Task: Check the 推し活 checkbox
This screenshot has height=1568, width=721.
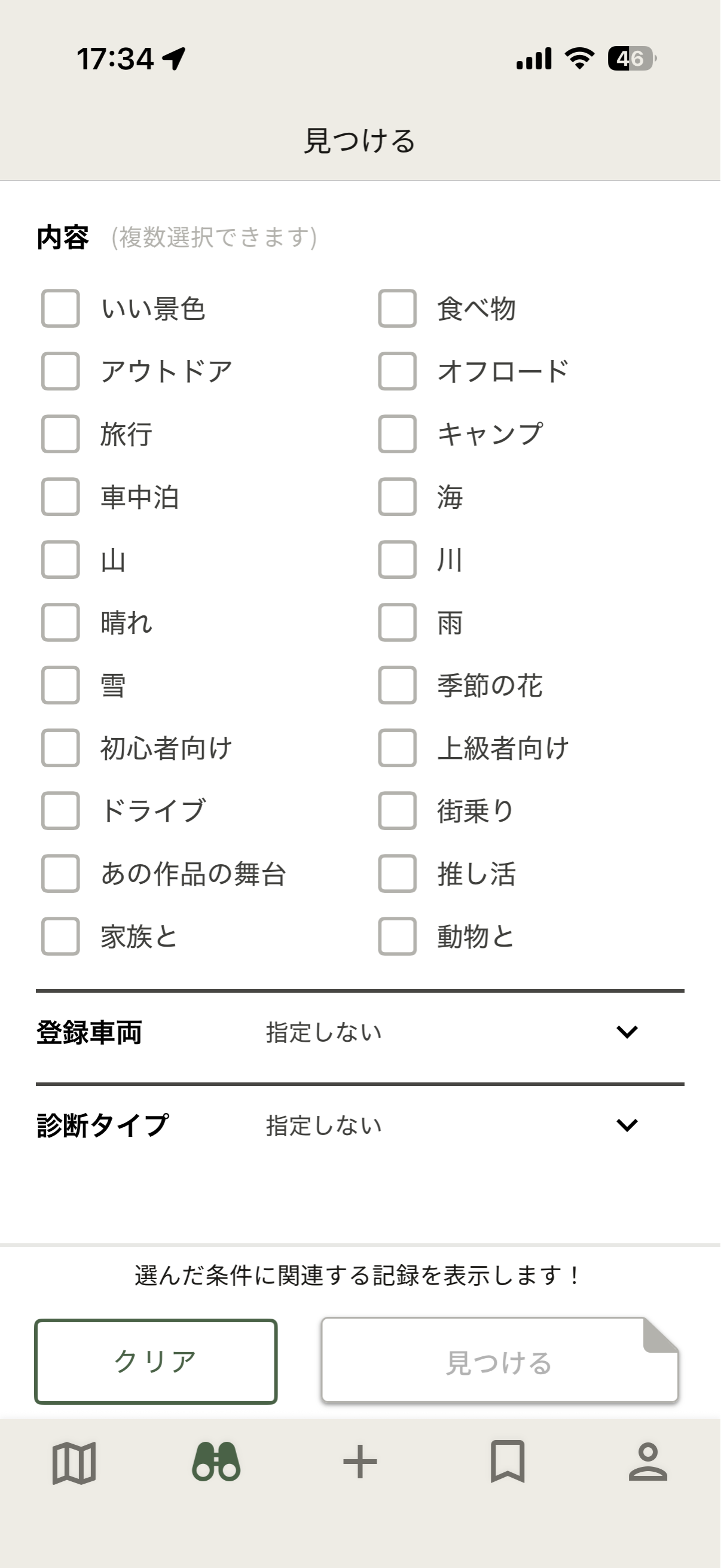Action: tap(398, 874)
